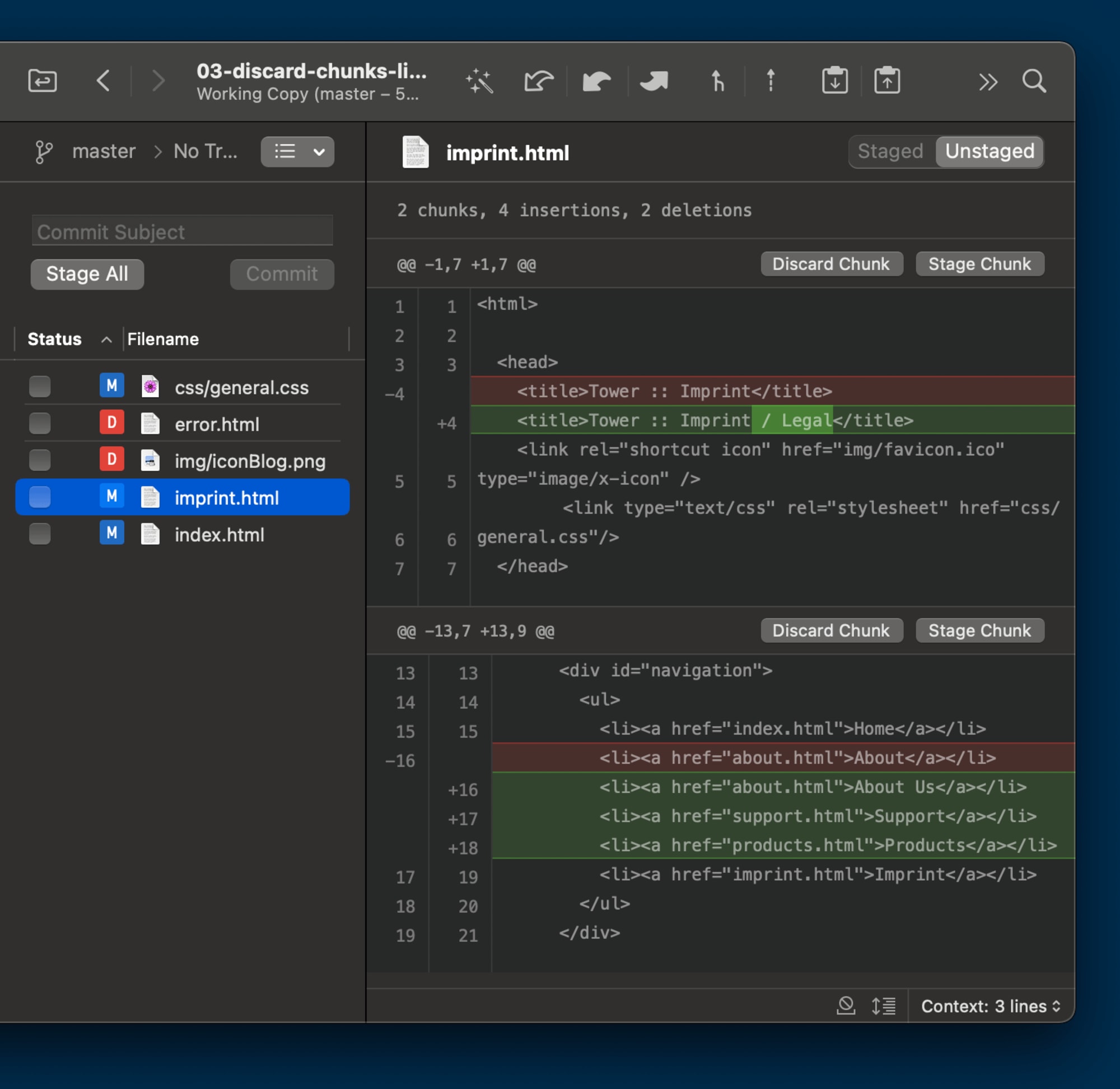Open the list view mode dropdown
Image resolution: width=1120 pixels, height=1089 pixels.
pyautogui.click(x=297, y=152)
